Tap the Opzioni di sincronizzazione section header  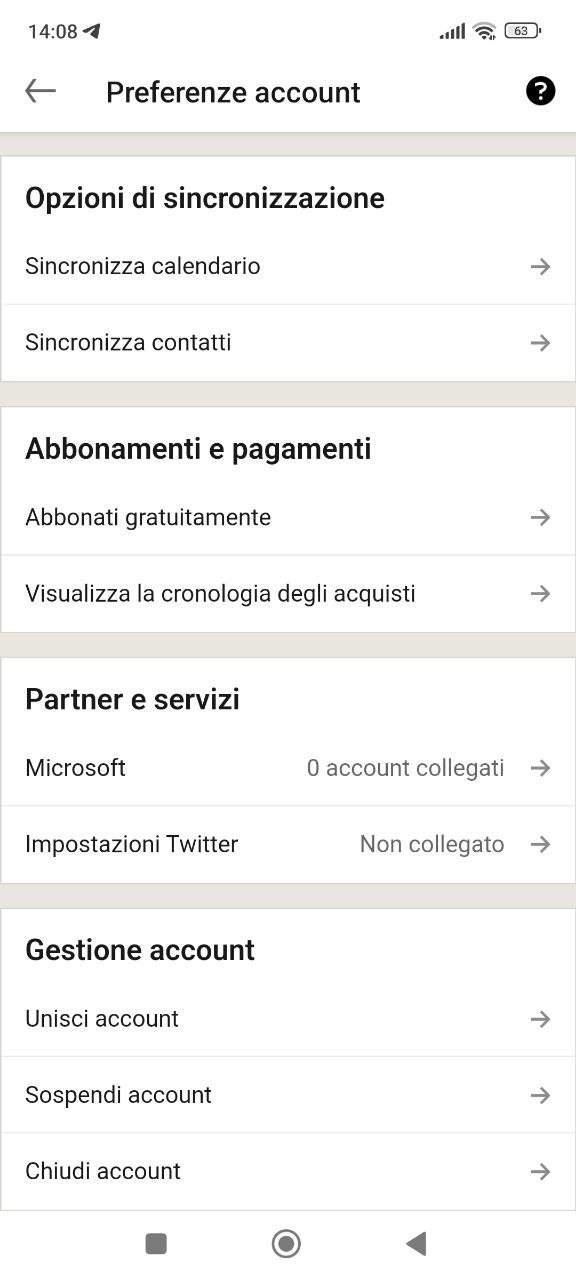(204, 197)
